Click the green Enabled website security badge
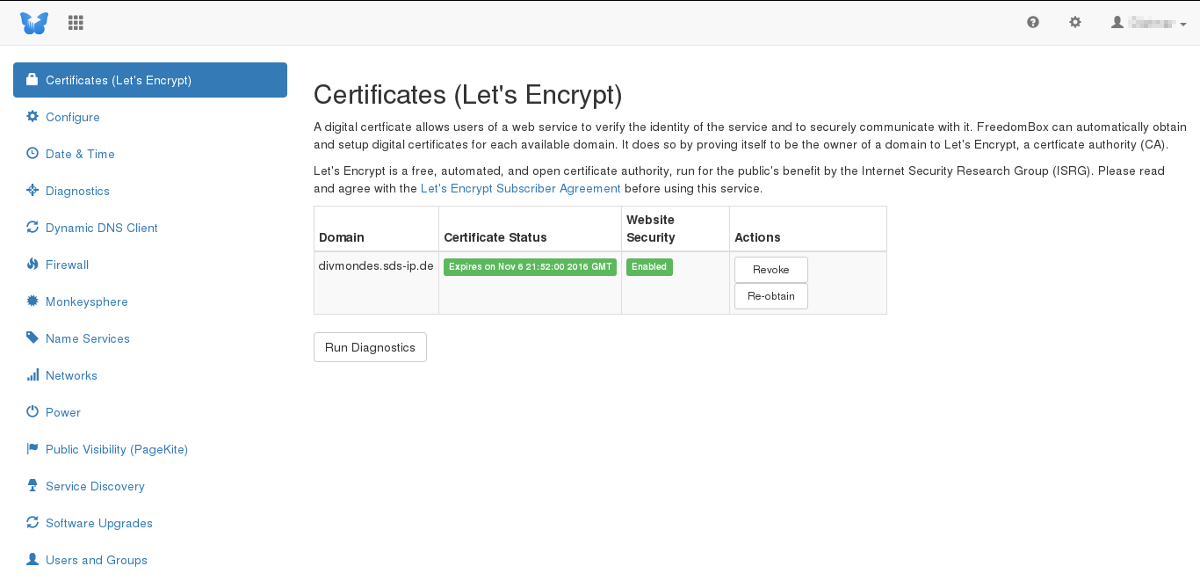1200x587 pixels. point(649,267)
